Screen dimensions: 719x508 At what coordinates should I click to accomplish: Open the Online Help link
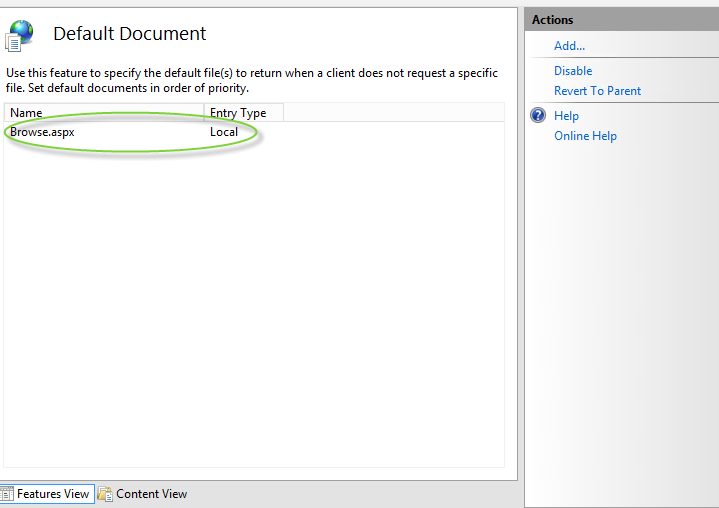585,136
